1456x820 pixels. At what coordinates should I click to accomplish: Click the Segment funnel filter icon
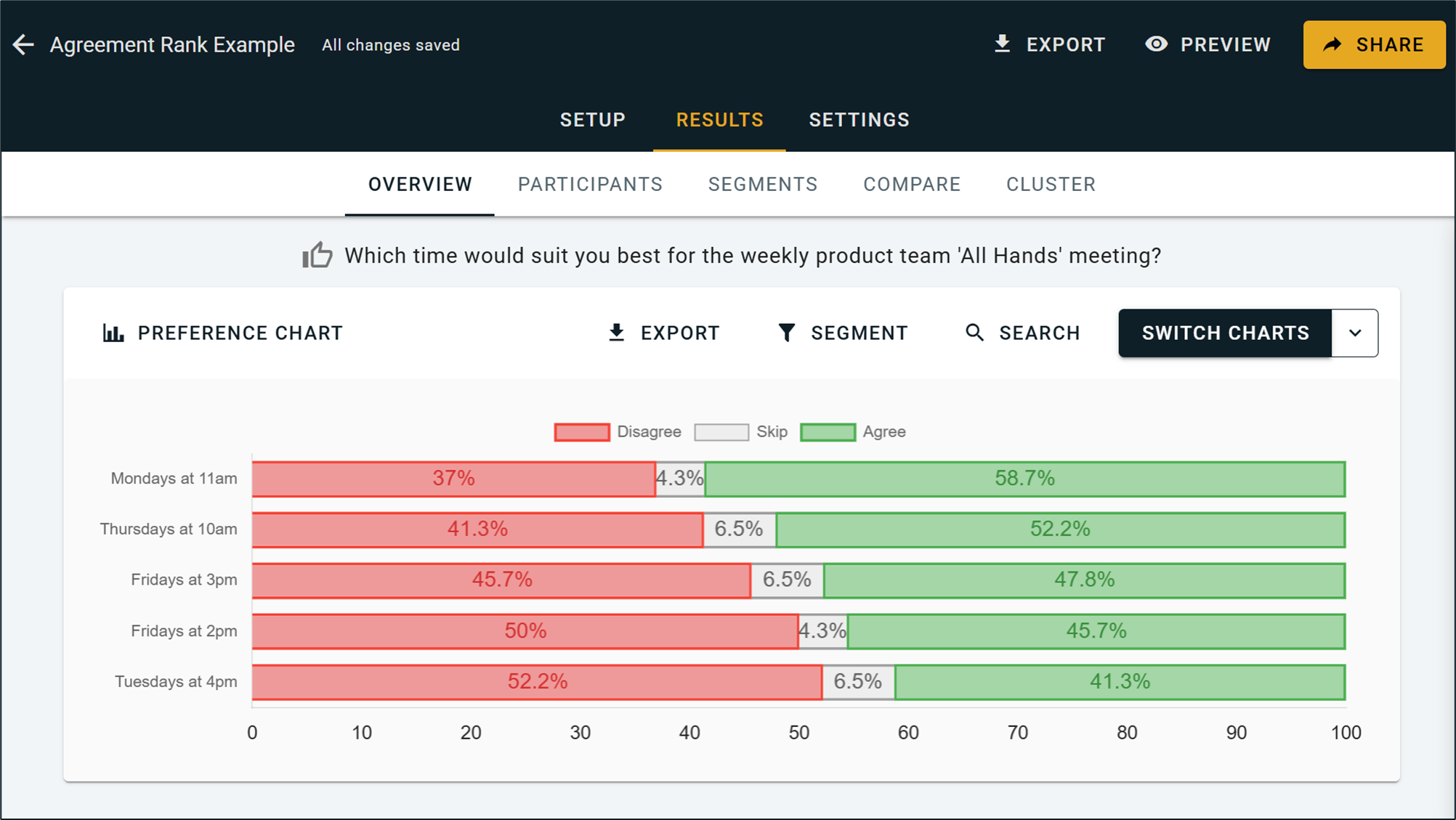pyautogui.click(x=786, y=333)
